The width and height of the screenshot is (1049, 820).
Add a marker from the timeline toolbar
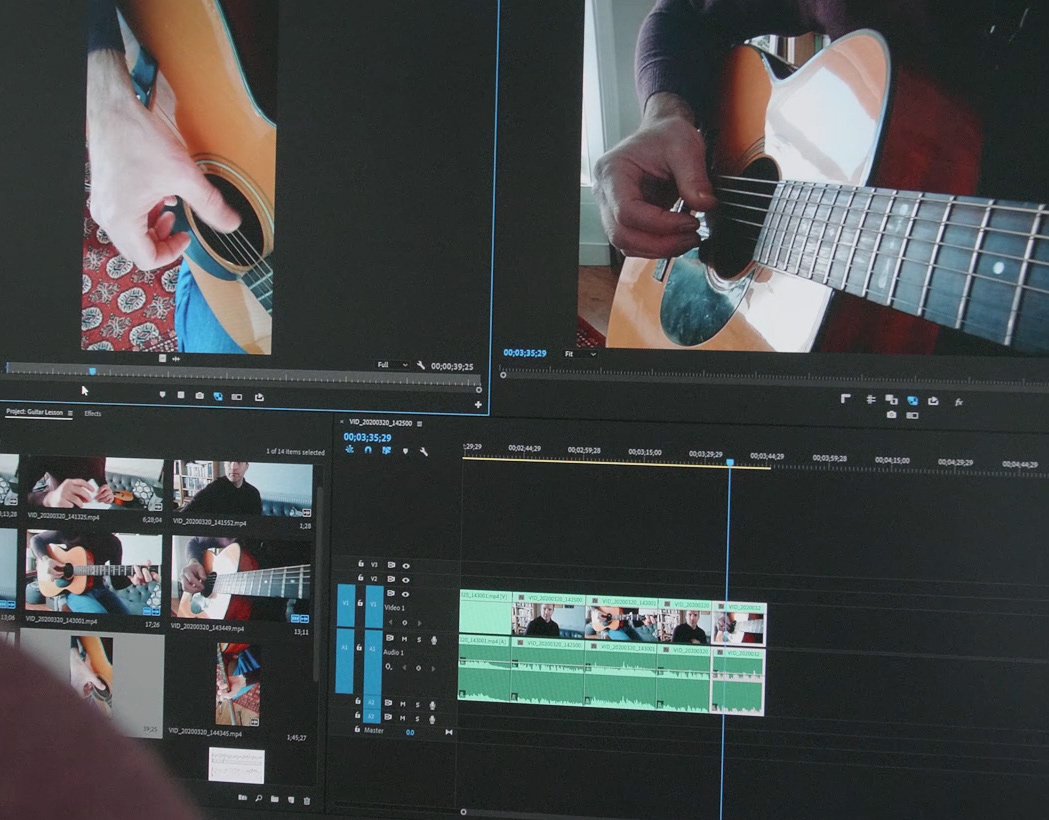405,451
